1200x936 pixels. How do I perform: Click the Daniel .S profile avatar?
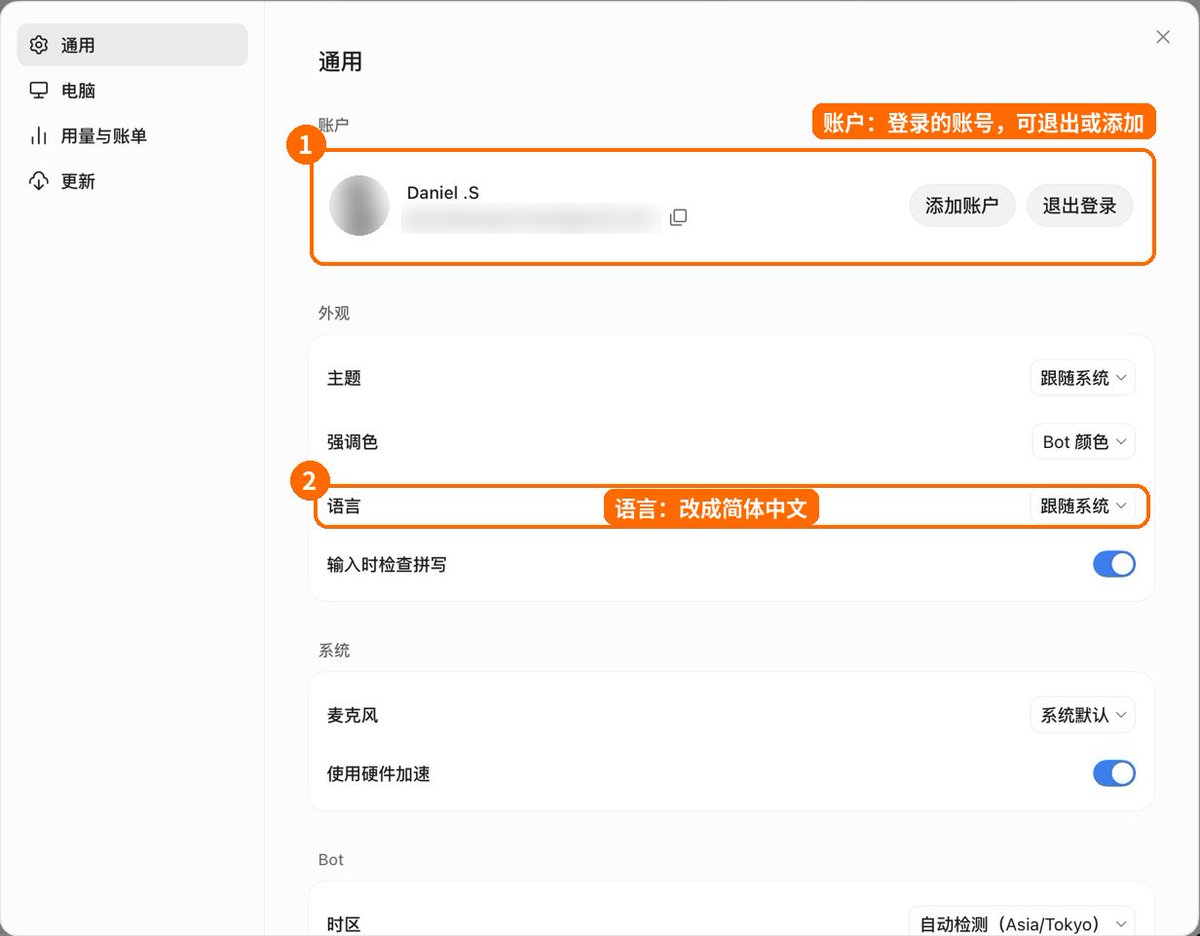[359, 205]
